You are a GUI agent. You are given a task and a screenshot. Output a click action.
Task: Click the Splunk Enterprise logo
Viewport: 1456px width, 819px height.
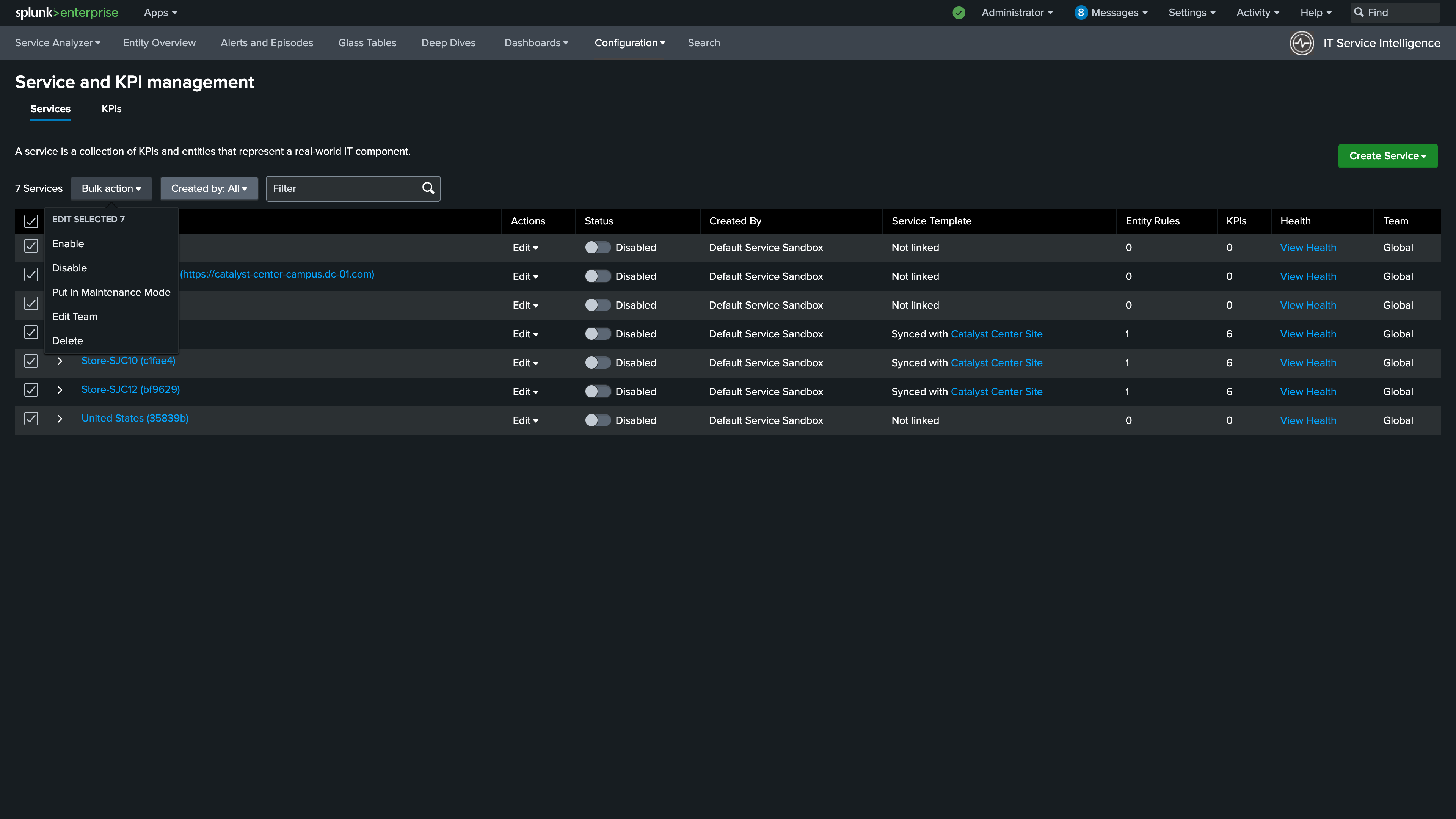click(67, 13)
